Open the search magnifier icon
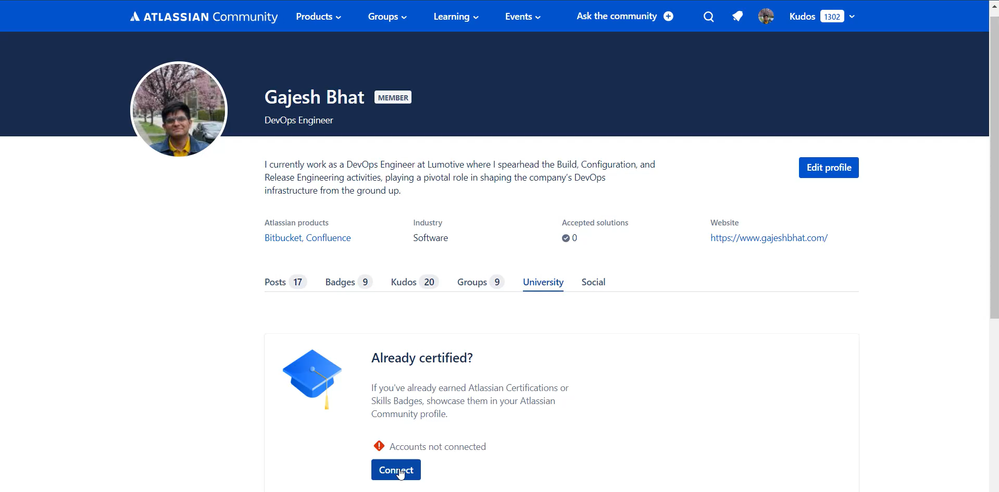The width and height of the screenshot is (999, 492). click(708, 17)
